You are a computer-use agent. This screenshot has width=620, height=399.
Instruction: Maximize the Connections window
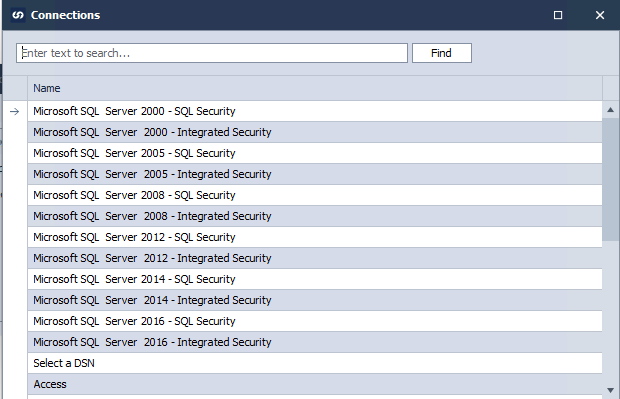(558, 15)
